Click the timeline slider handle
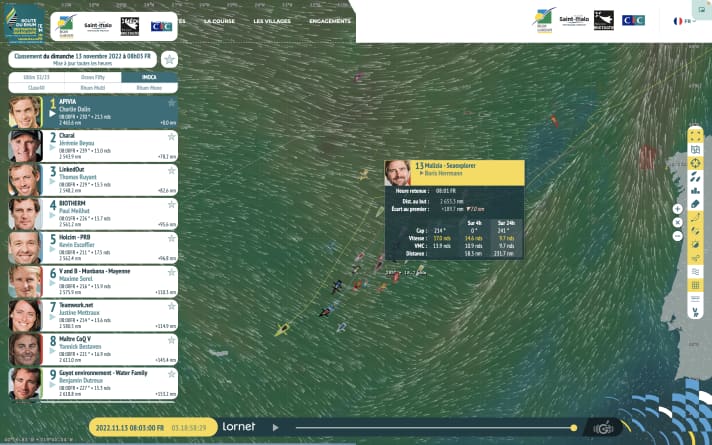The width and height of the screenshot is (712, 445). click(573, 427)
